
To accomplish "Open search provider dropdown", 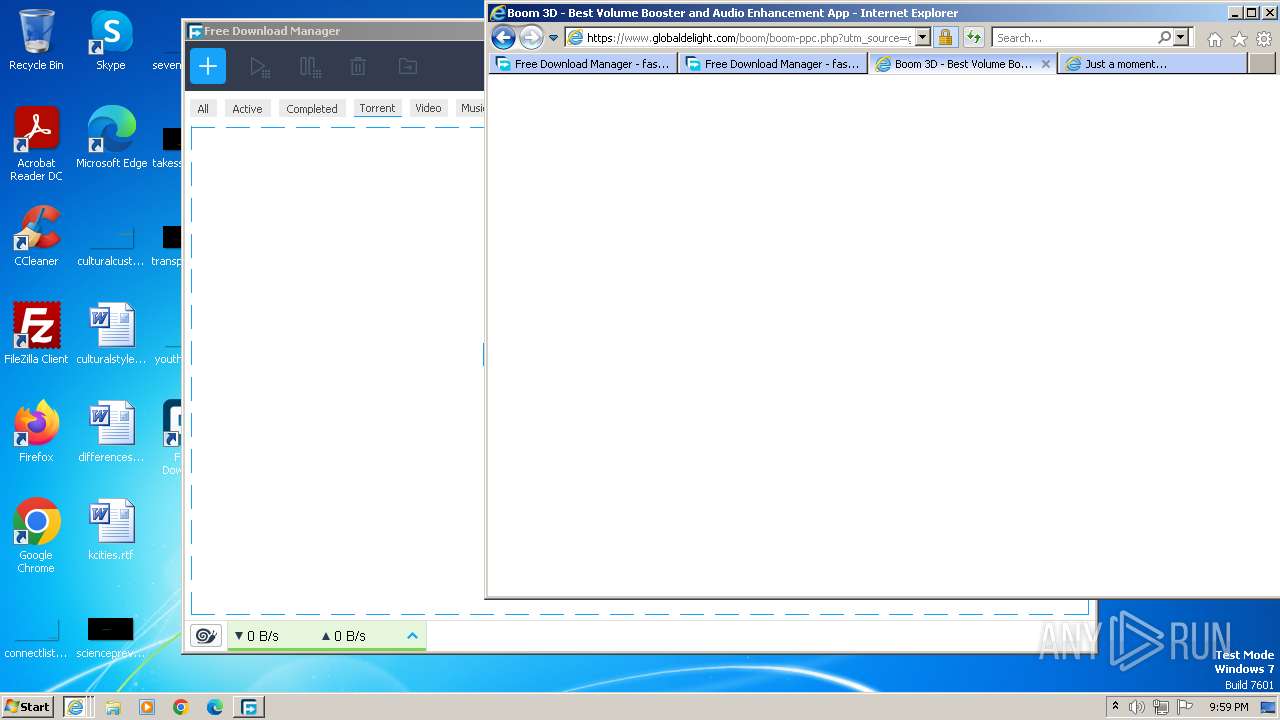I will pos(1181,38).
